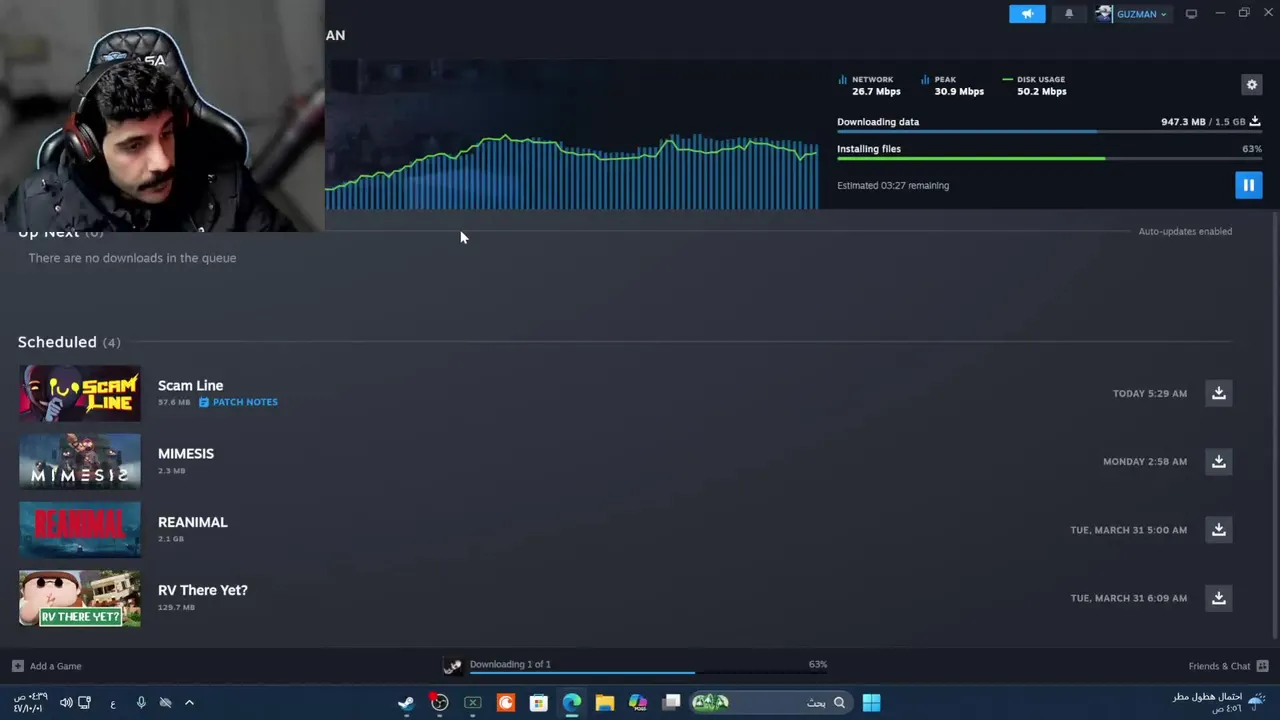Screen dimensions: 1280x720
Task: Expand the GUZMAN account dropdown
Action: coord(1132,14)
